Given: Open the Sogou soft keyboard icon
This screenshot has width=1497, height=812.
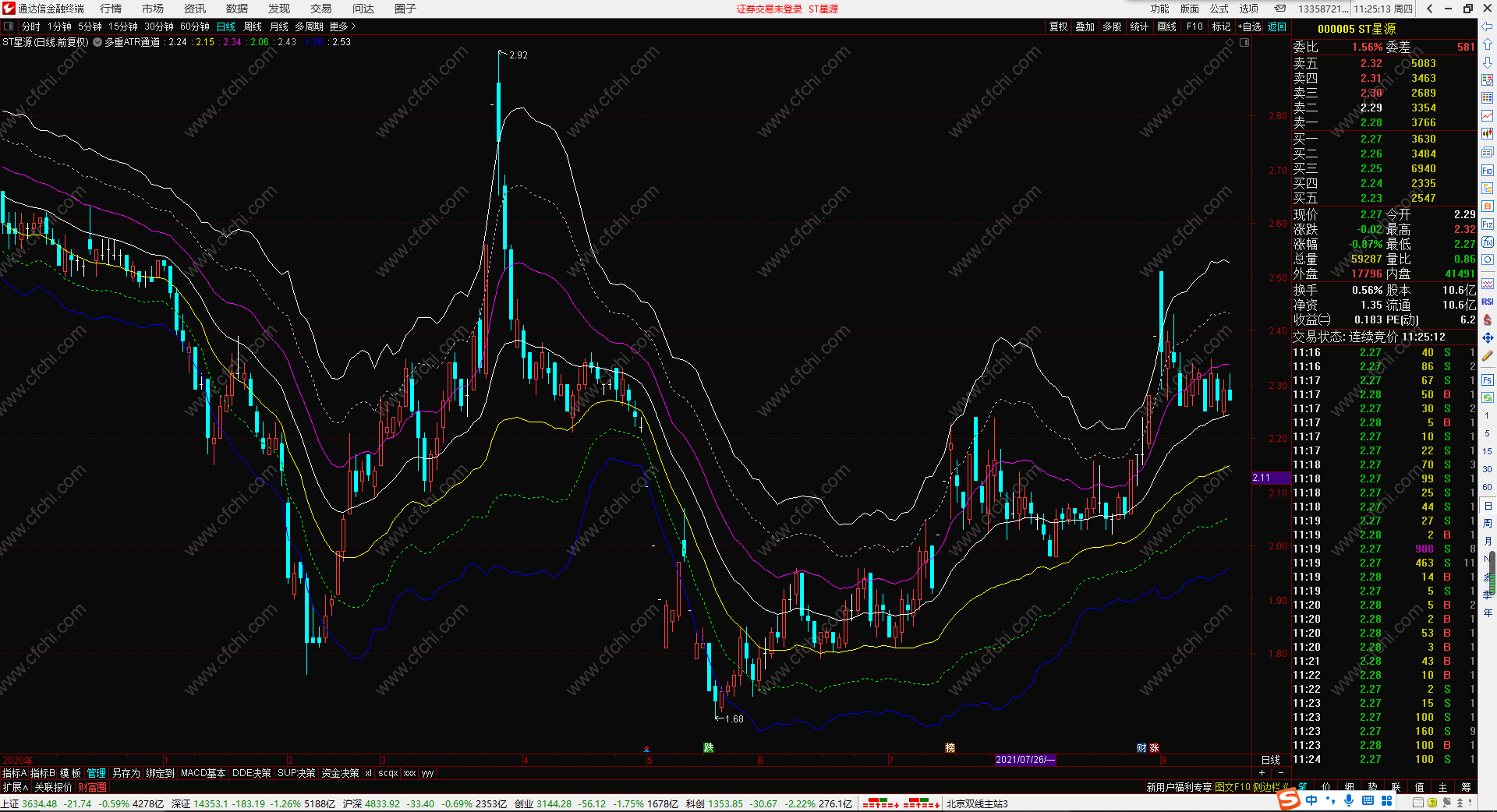Looking at the screenshot, I should pyautogui.click(x=1368, y=801).
